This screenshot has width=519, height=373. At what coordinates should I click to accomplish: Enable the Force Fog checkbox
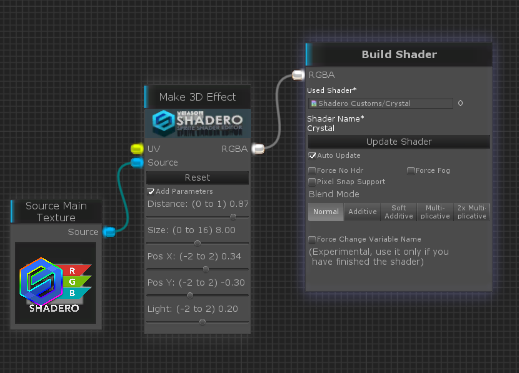pos(411,171)
